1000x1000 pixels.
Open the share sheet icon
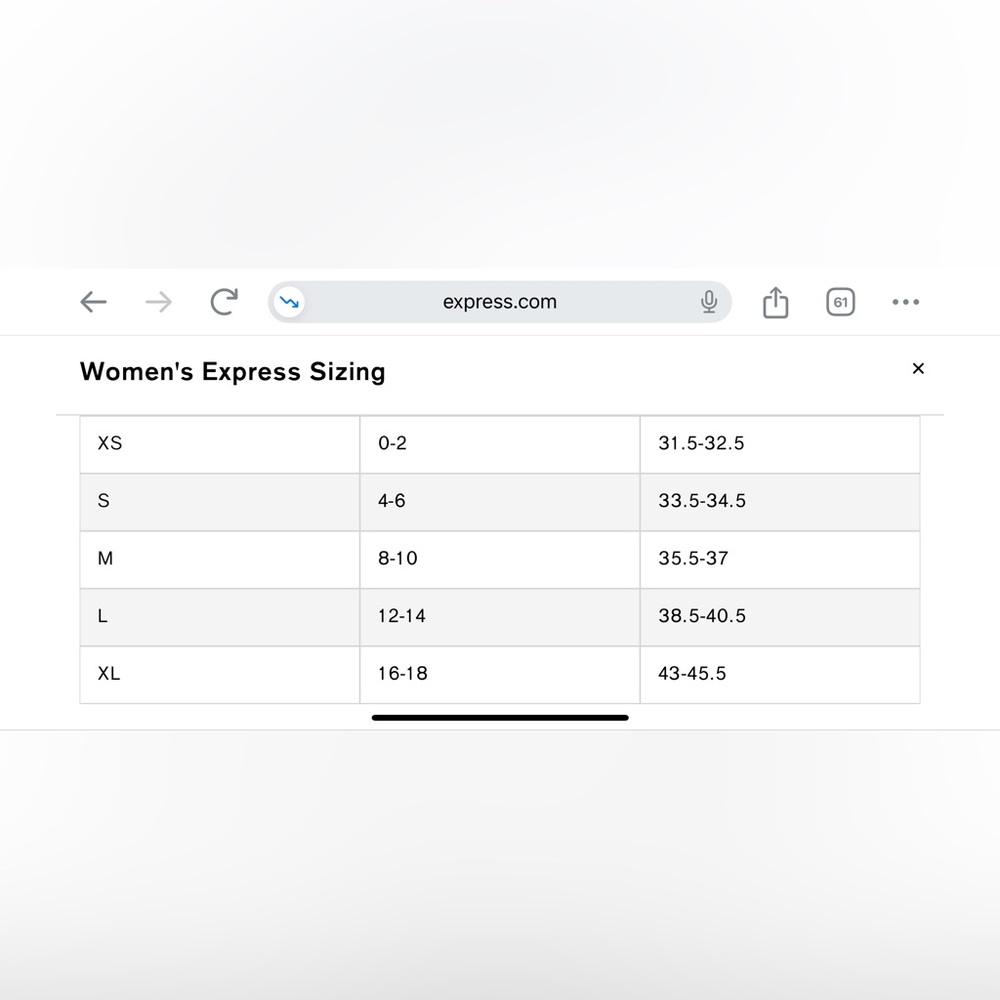click(x=776, y=302)
